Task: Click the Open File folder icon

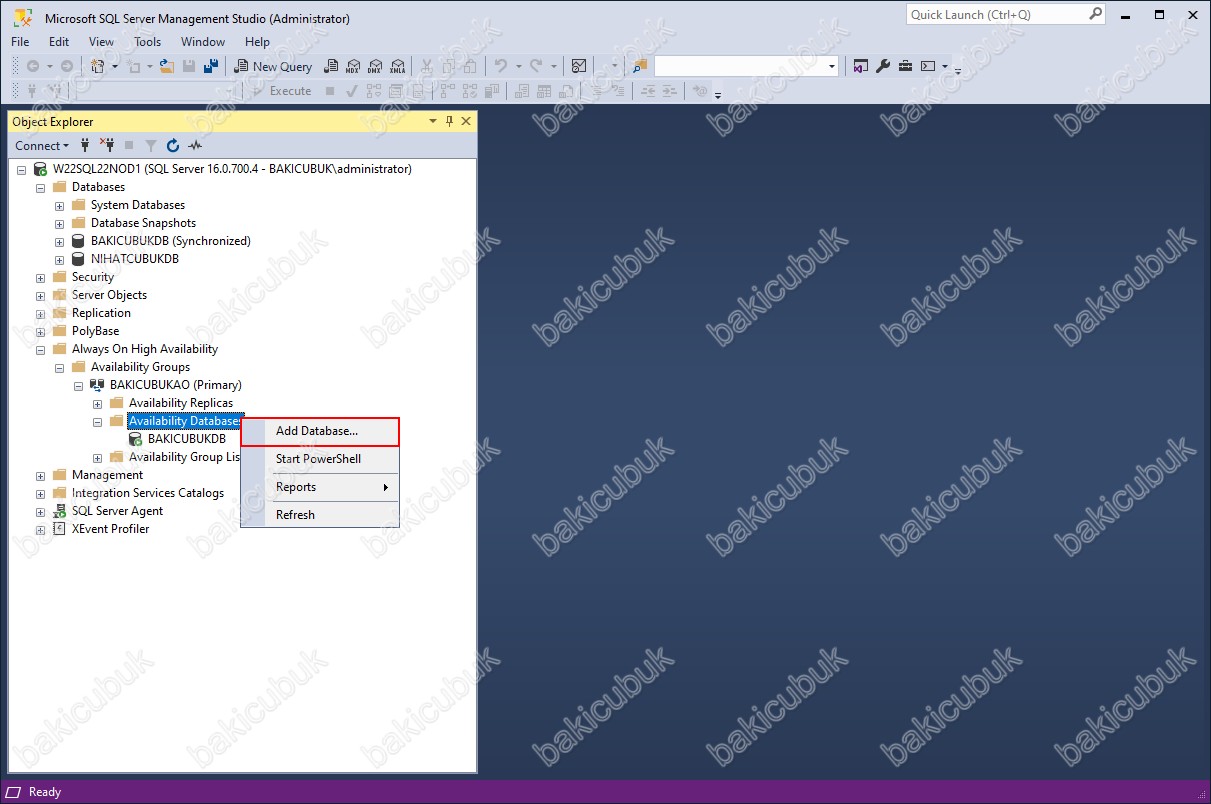Action: click(x=167, y=66)
